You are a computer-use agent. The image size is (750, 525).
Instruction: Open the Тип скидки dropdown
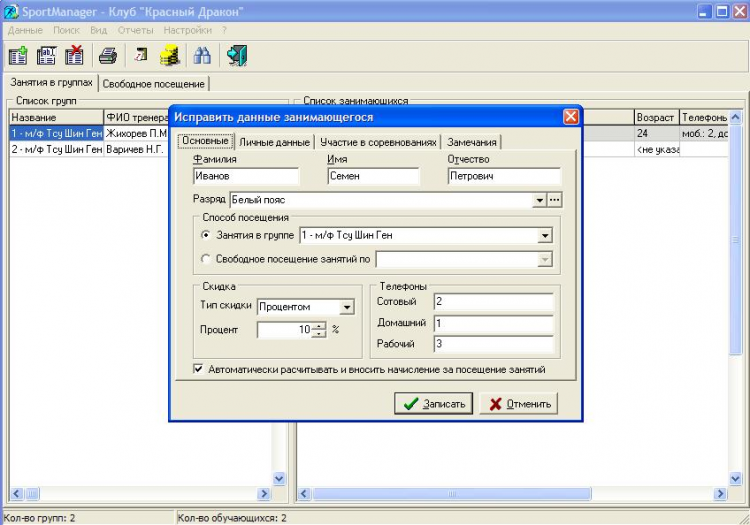pyautogui.click(x=347, y=307)
